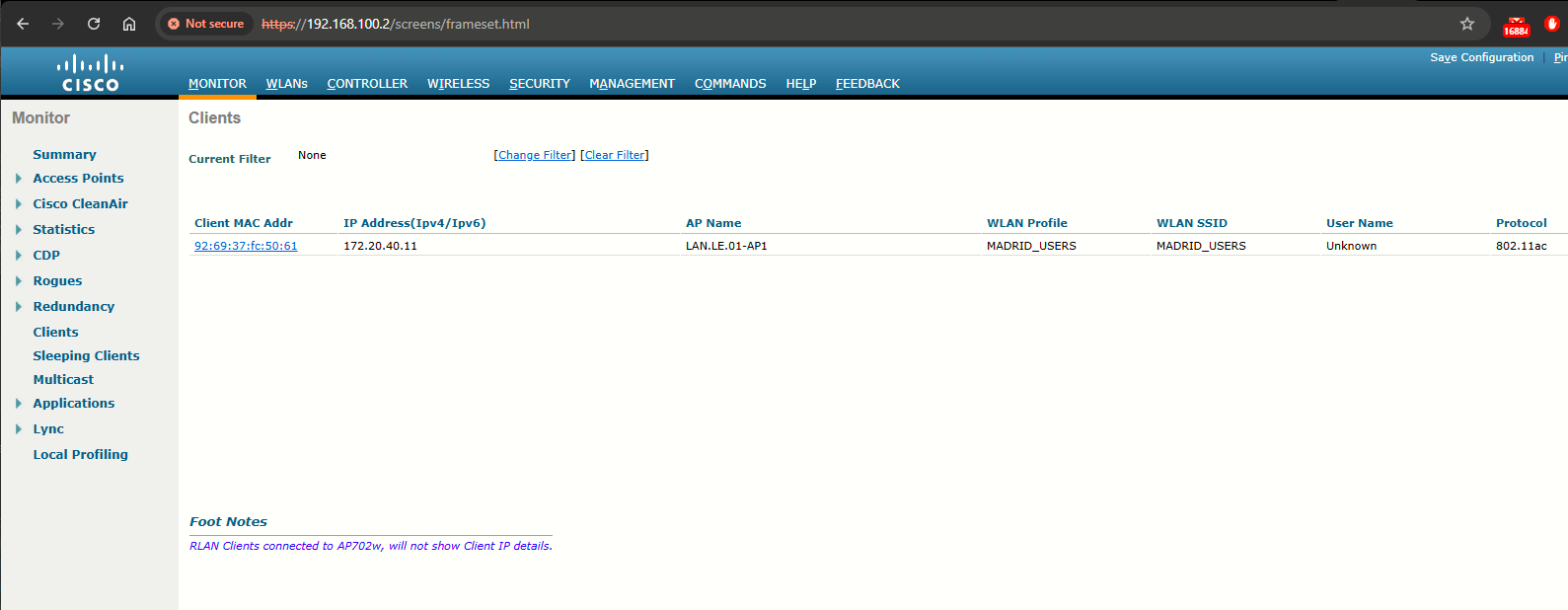Expand the Cisco CleanAir arrow

click(x=19, y=204)
